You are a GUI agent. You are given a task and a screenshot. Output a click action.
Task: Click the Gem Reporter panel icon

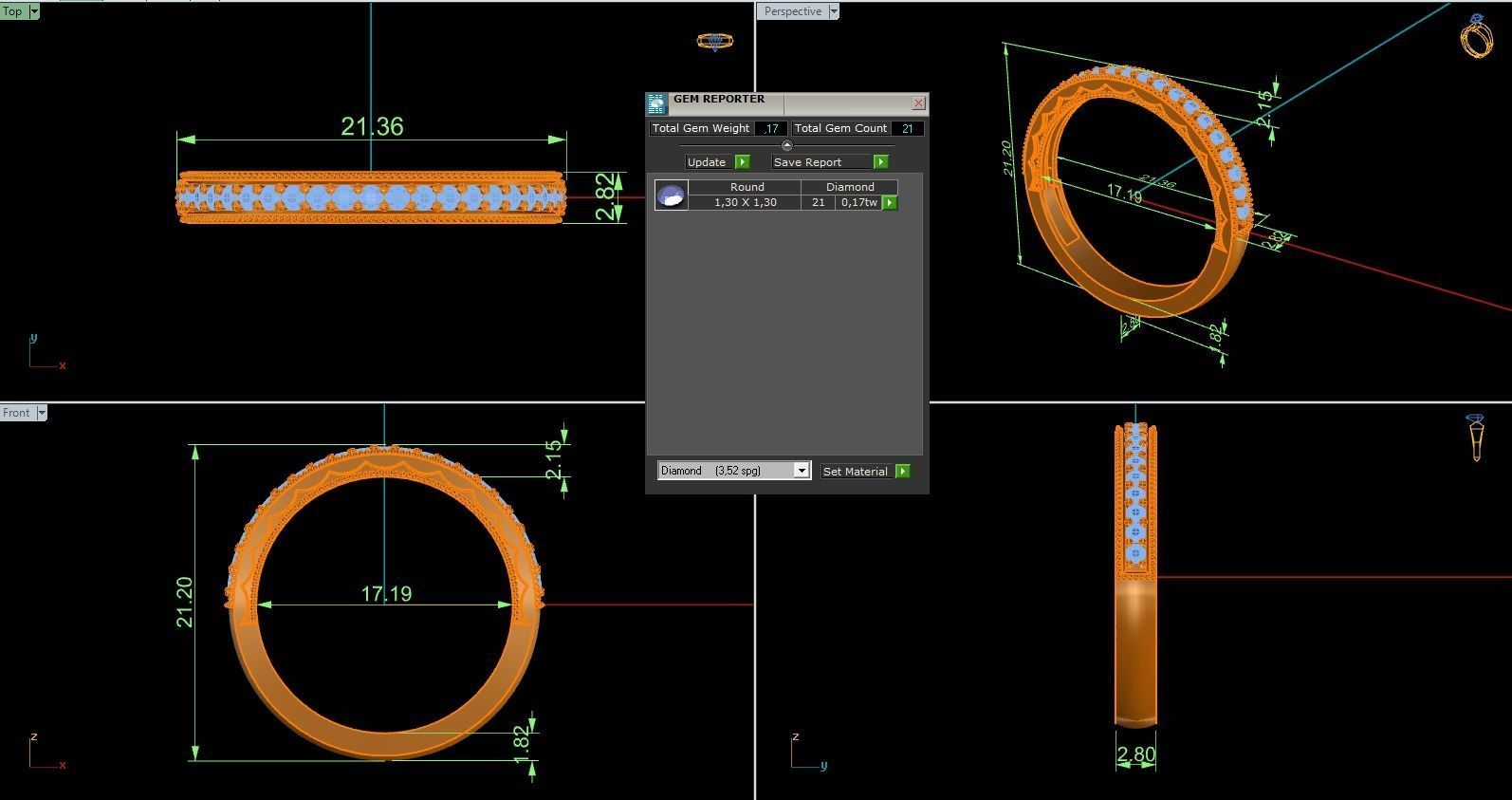click(x=655, y=104)
